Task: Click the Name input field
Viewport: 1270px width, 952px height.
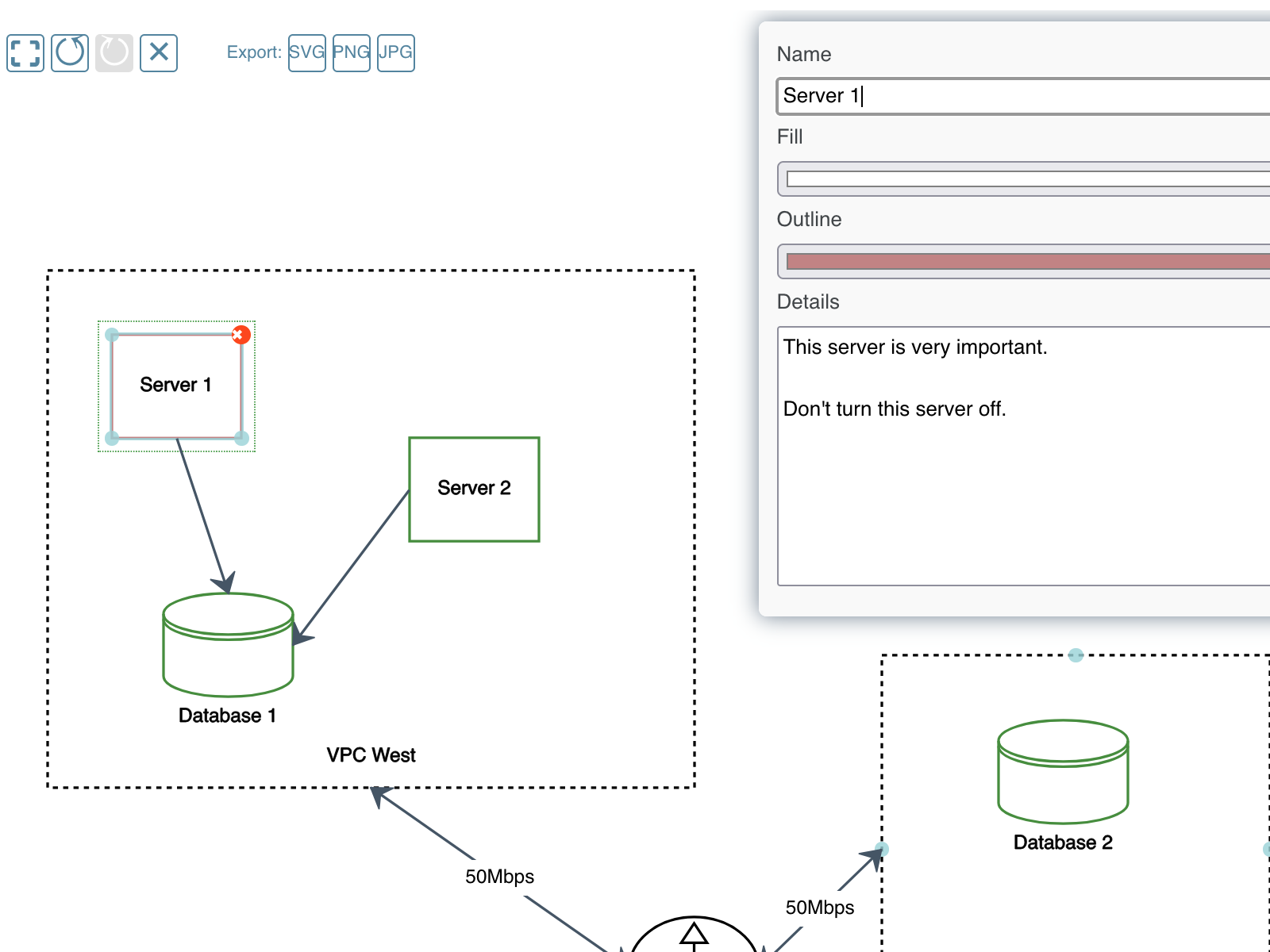Action: tap(1024, 96)
